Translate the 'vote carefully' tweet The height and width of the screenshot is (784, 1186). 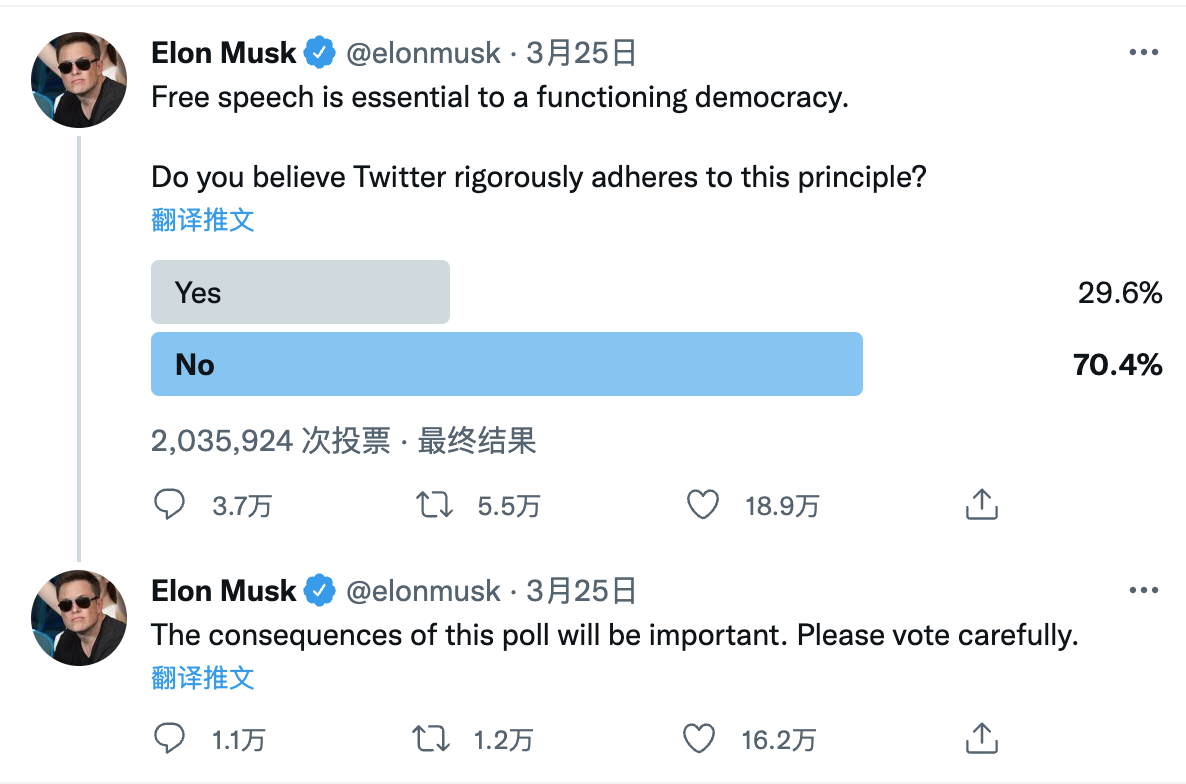(x=203, y=677)
